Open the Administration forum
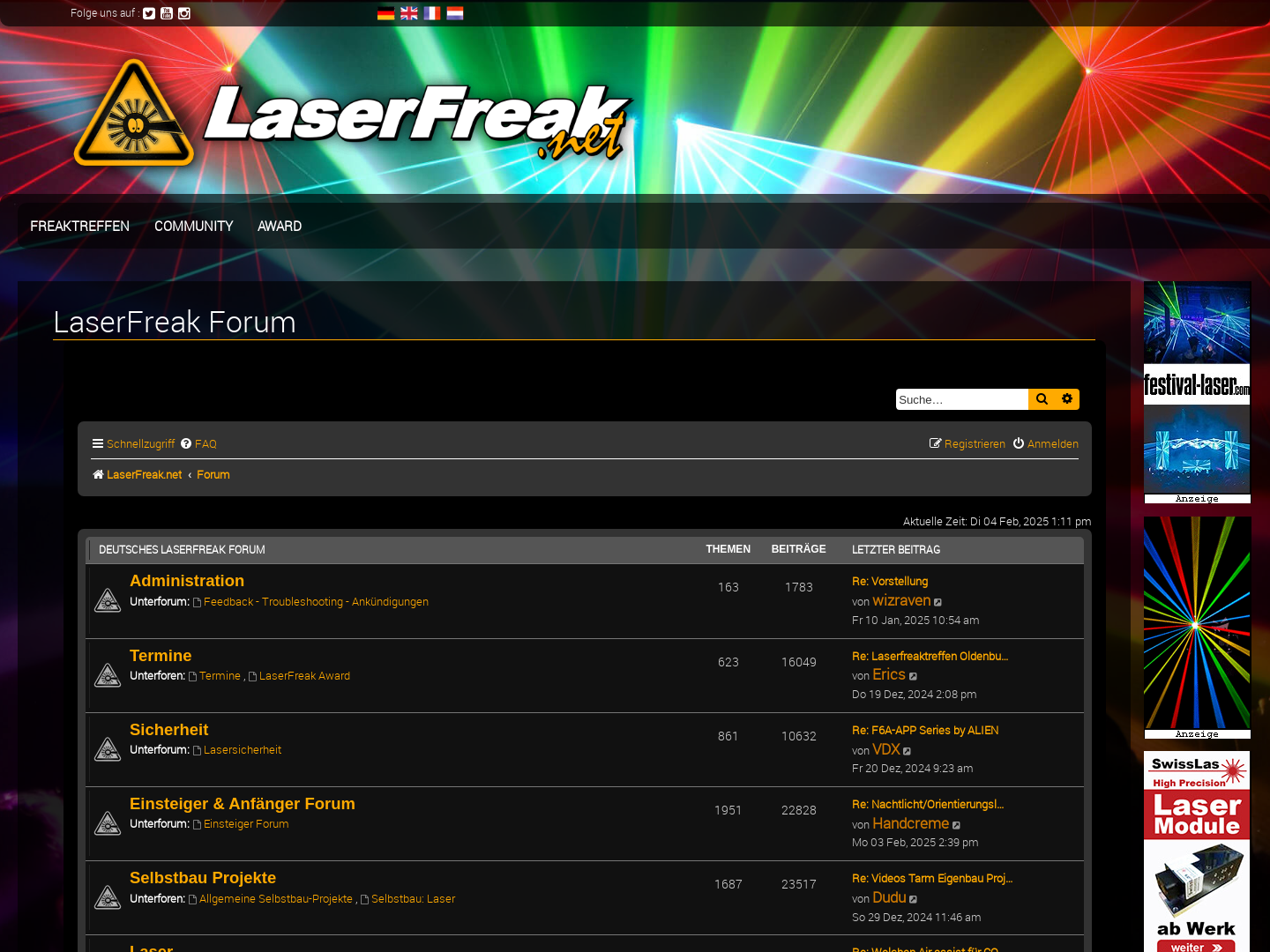Viewport: 1270px width, 952px height. click(x=187, y=581)
